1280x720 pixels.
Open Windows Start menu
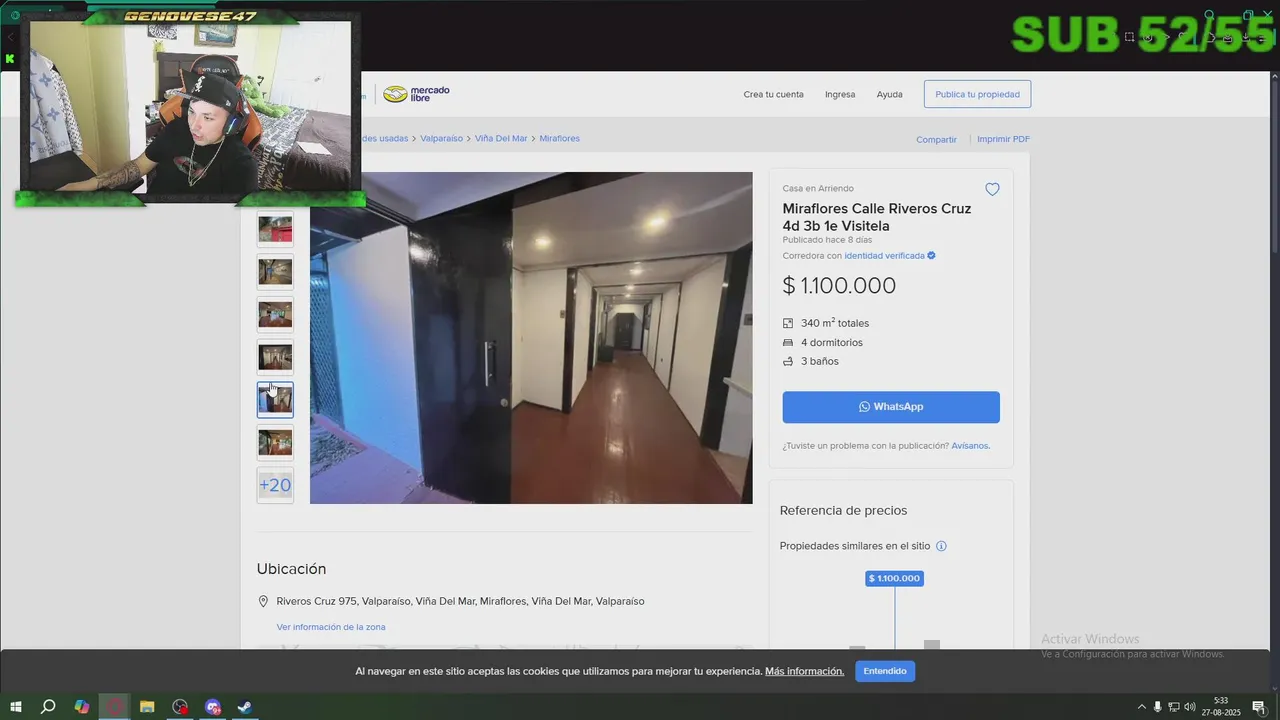(15, 707)
